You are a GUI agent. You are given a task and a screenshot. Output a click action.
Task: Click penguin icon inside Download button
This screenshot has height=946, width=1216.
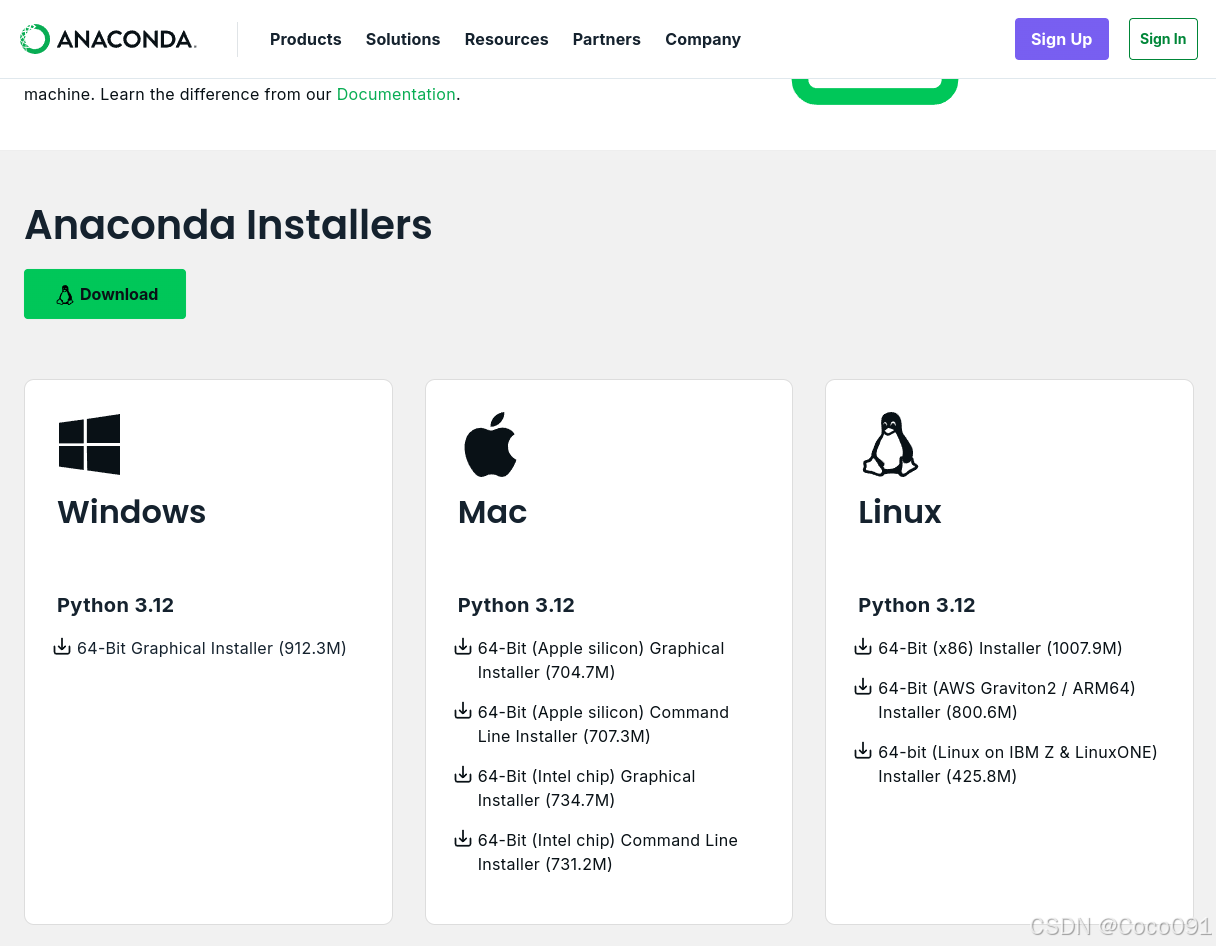pyautogui.click(x=65, y=294)
